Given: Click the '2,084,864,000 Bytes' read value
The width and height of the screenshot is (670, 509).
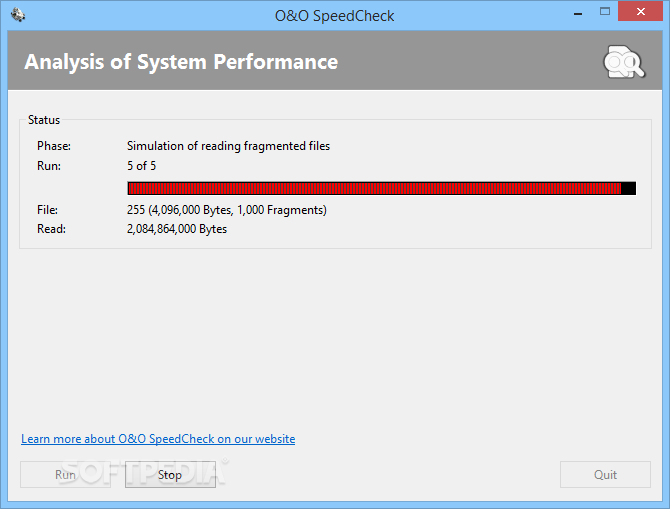Looking at the screenshot, I should (177, 229).
